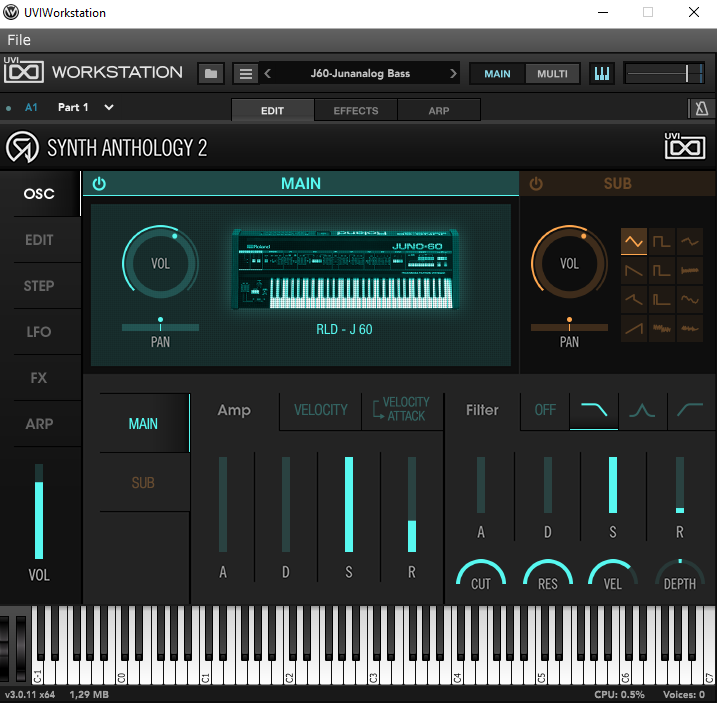717x703 pixels.
Task: Select the low-pass filter shape
Action: point(594,410)
